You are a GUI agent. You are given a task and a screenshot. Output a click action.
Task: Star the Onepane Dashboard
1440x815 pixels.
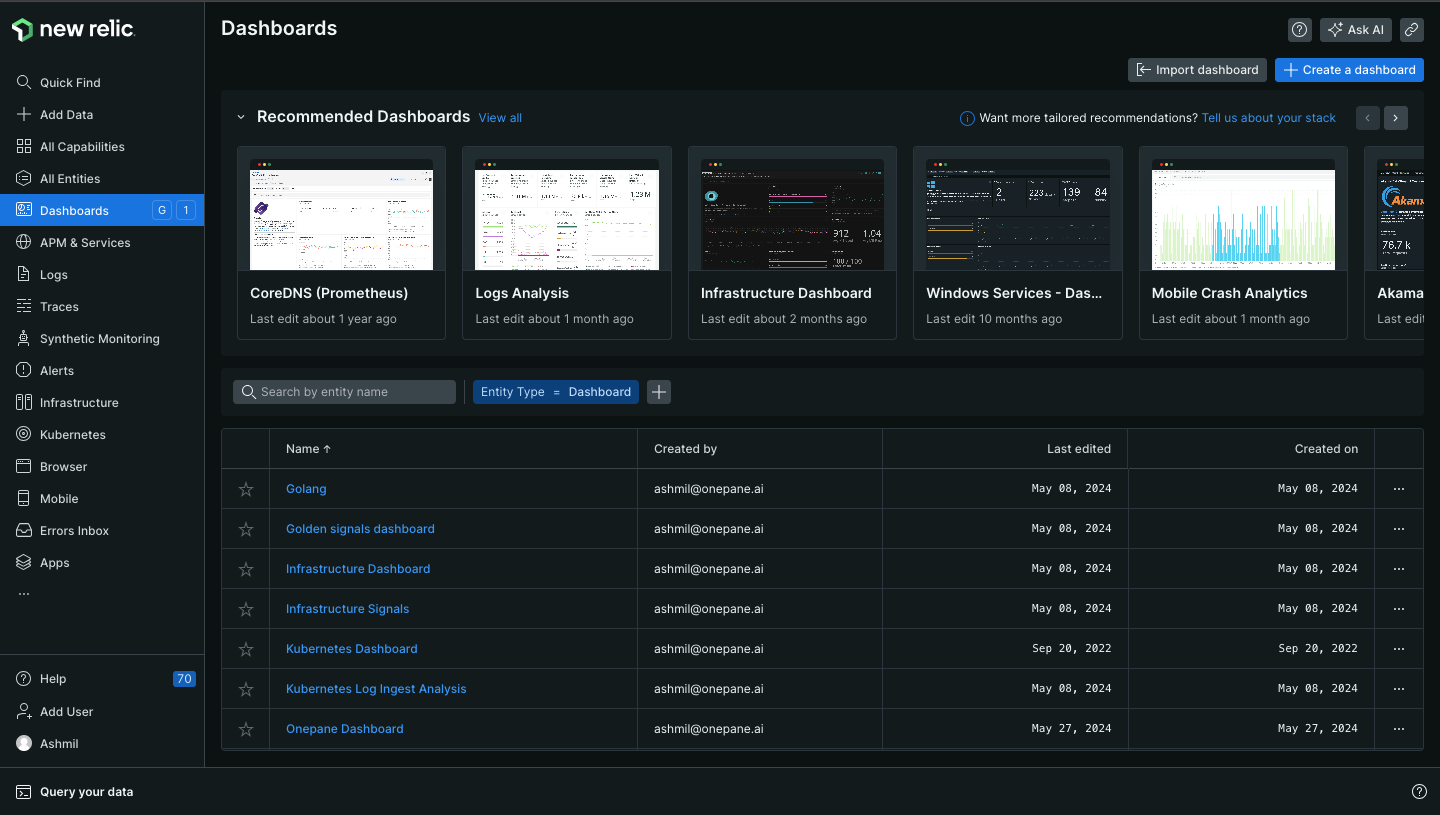click(246, 729)
